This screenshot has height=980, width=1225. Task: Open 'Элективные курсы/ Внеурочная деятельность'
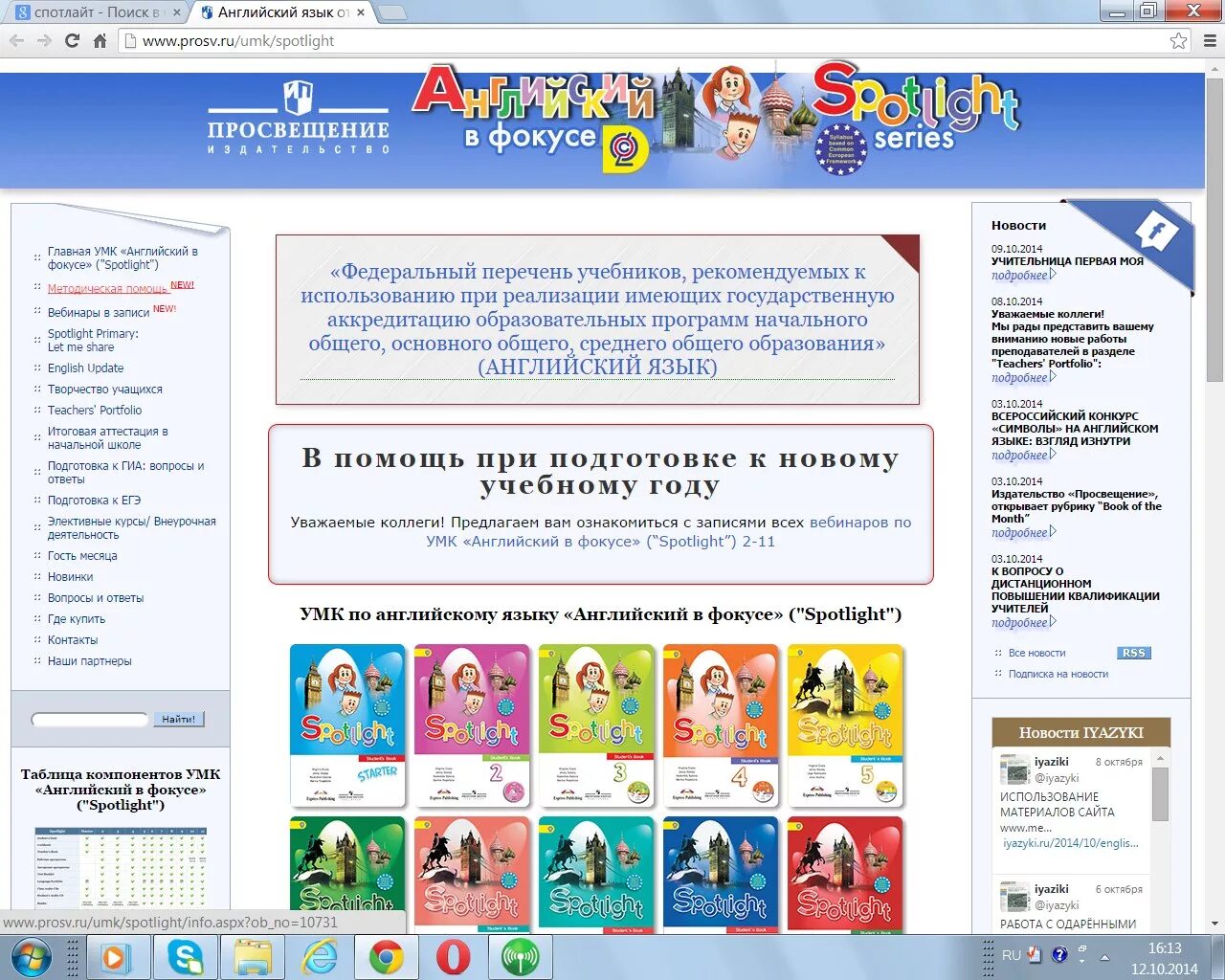pos(132,528)
